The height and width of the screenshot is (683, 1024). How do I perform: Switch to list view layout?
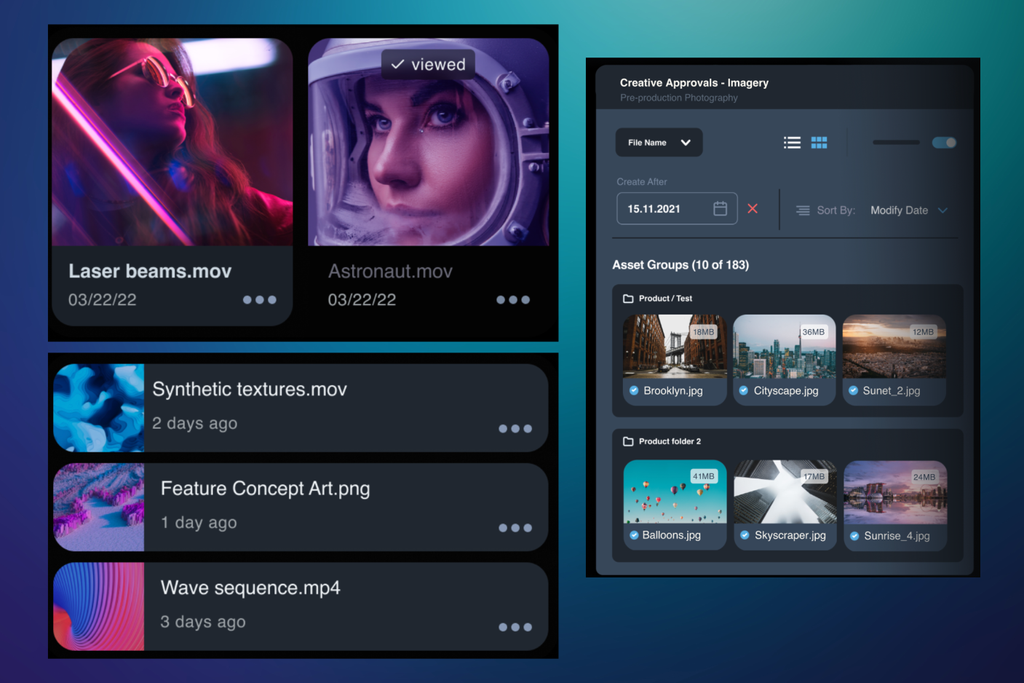pos(792,143)
